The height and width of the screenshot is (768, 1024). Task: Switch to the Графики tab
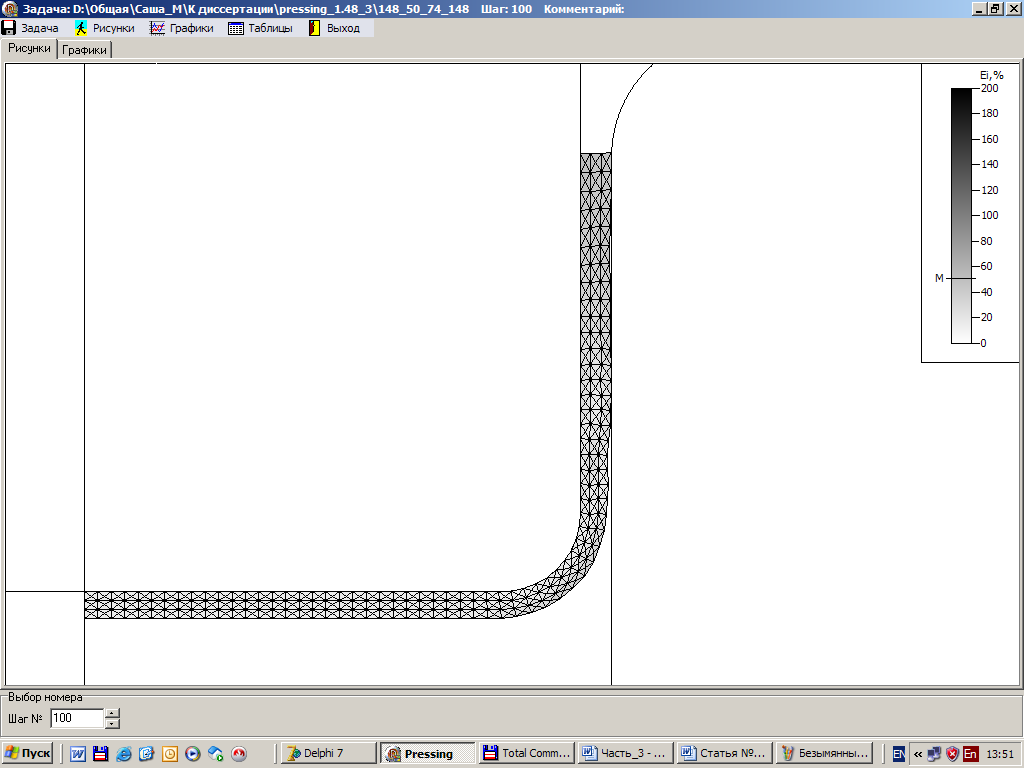[85, 49]
